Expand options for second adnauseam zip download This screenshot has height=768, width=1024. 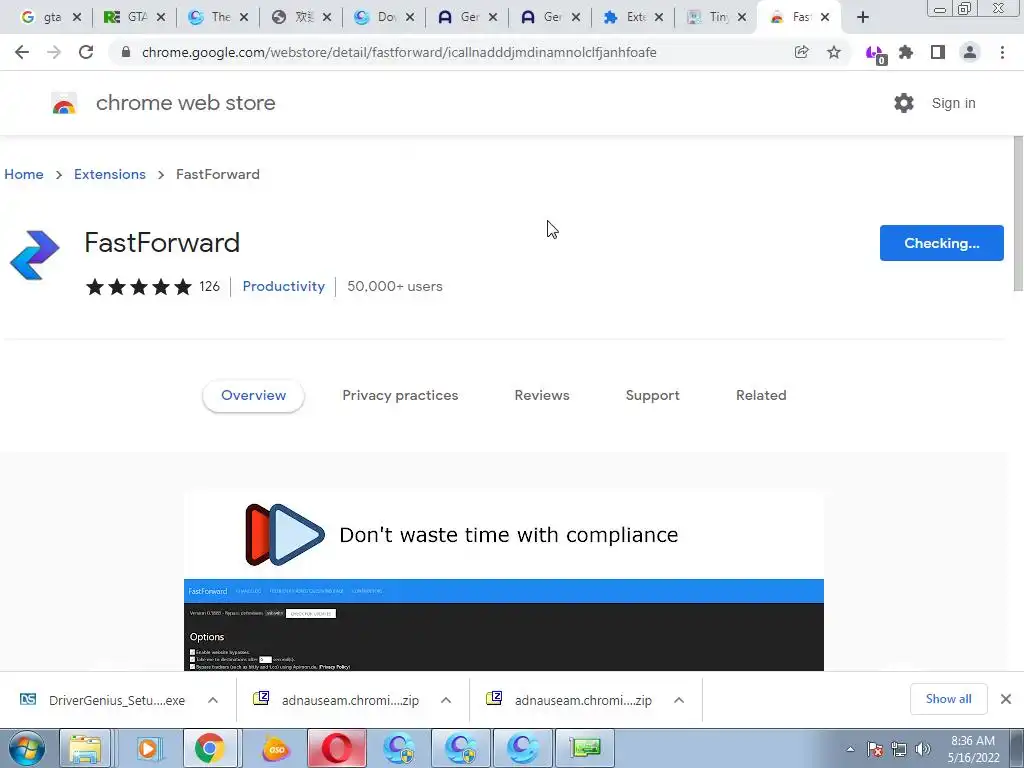pos(679,700)
